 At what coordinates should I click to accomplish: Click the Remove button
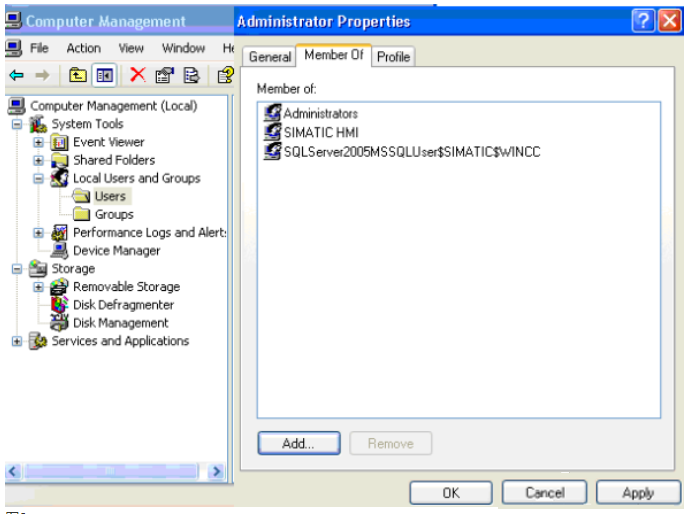pos(390,443)
